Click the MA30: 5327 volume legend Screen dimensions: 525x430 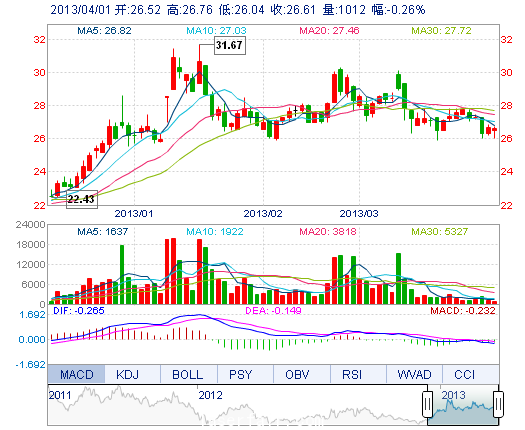(x=440, y=231)
